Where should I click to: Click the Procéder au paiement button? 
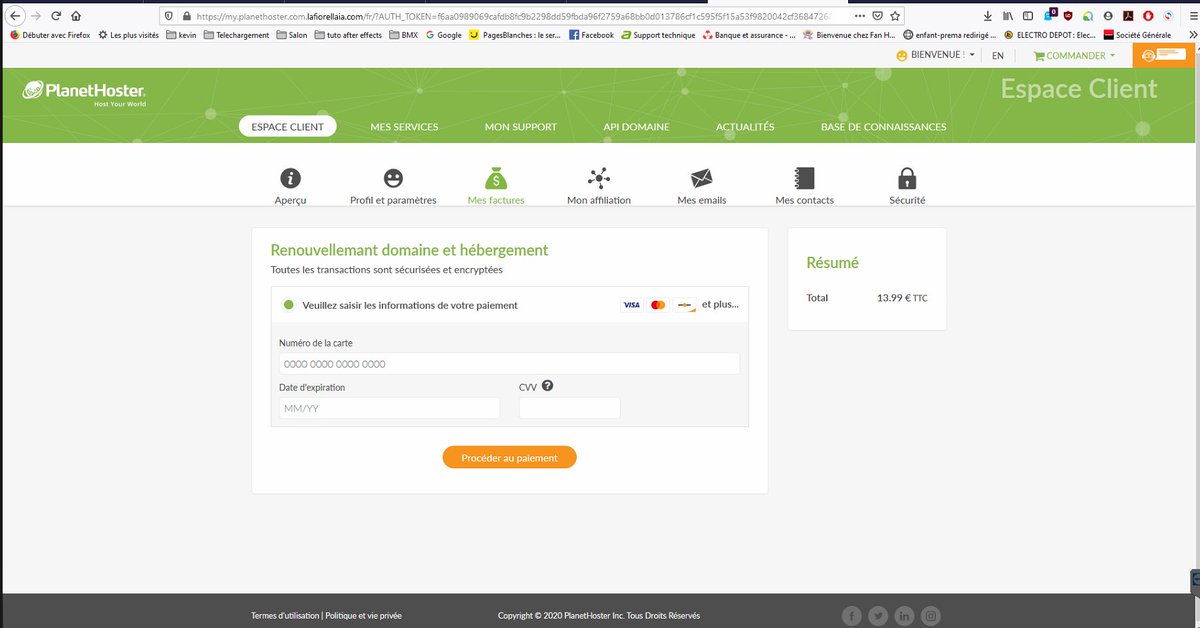click(509, 457)
